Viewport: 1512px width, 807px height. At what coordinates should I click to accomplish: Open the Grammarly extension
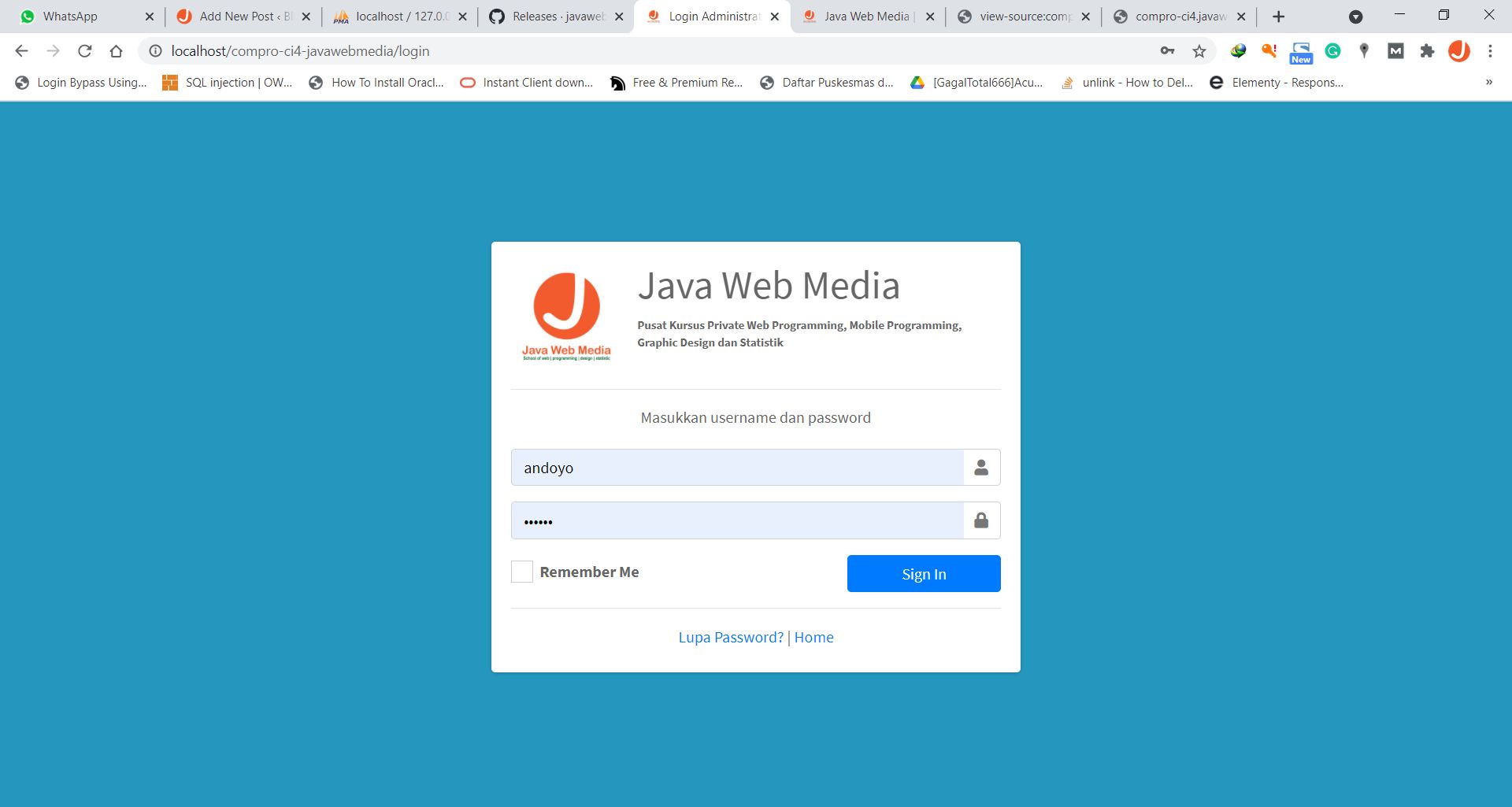pos(1332,50)
